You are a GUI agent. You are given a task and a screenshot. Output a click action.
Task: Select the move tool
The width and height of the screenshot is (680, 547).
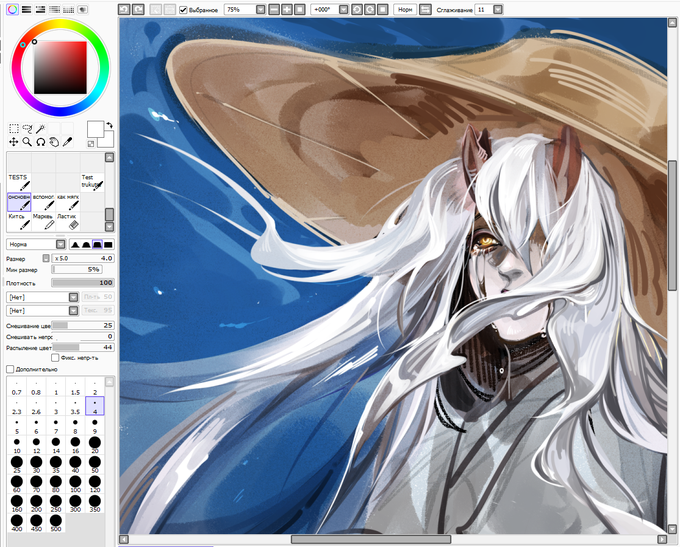click(x=14, y=142)
